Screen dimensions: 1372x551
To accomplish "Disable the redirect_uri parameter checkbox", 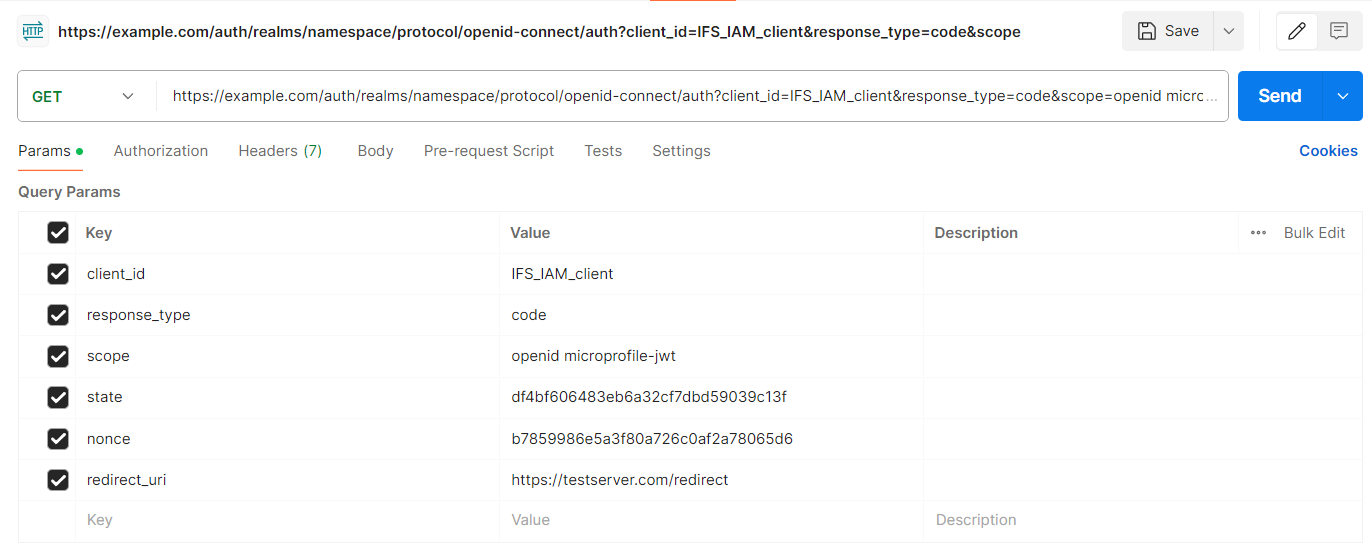I will point(58,480).
